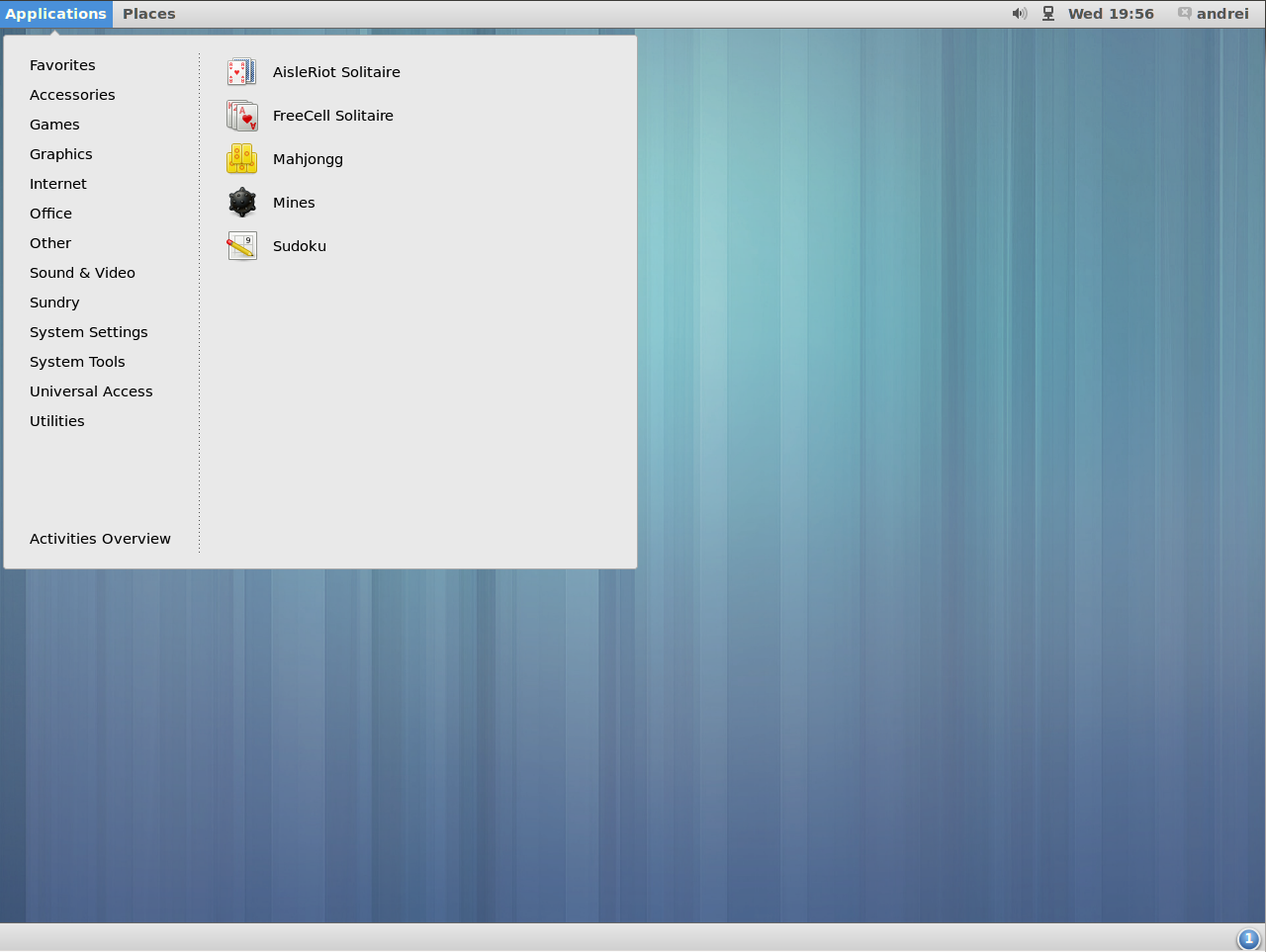The width and height of the screenshot is (1266, 952).
Task: Click the AisleRiot Solitaire label
Action: [x=336, y=72]
